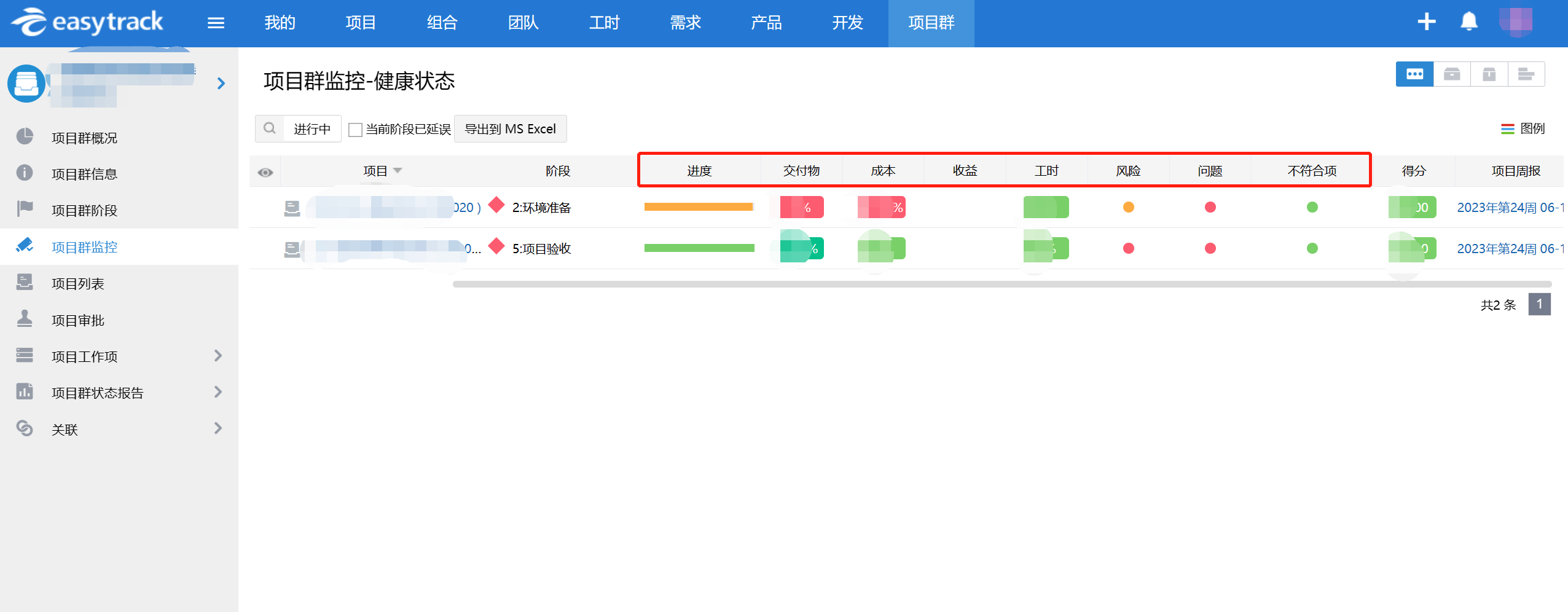
Task: Open the user avatar menu
Action: tap(1515, 22)
